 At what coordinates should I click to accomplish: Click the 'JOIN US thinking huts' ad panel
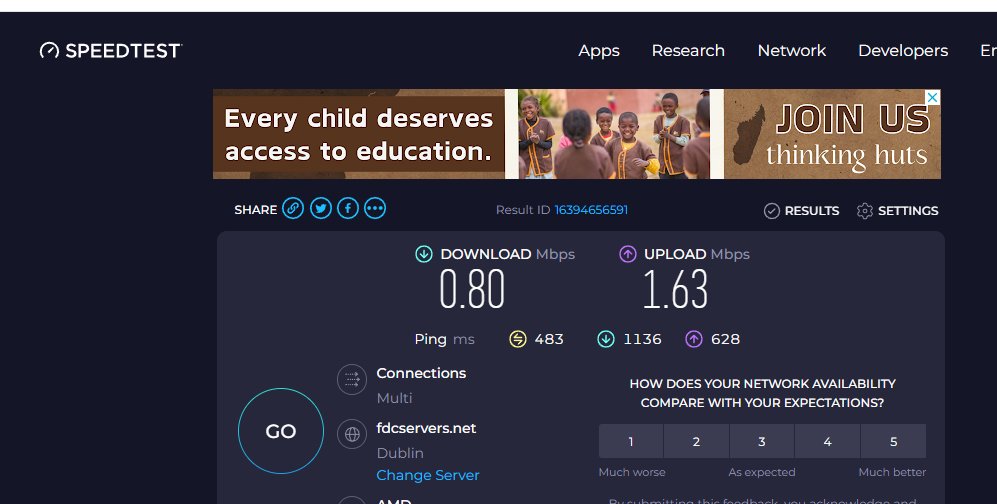click(832, 134)
